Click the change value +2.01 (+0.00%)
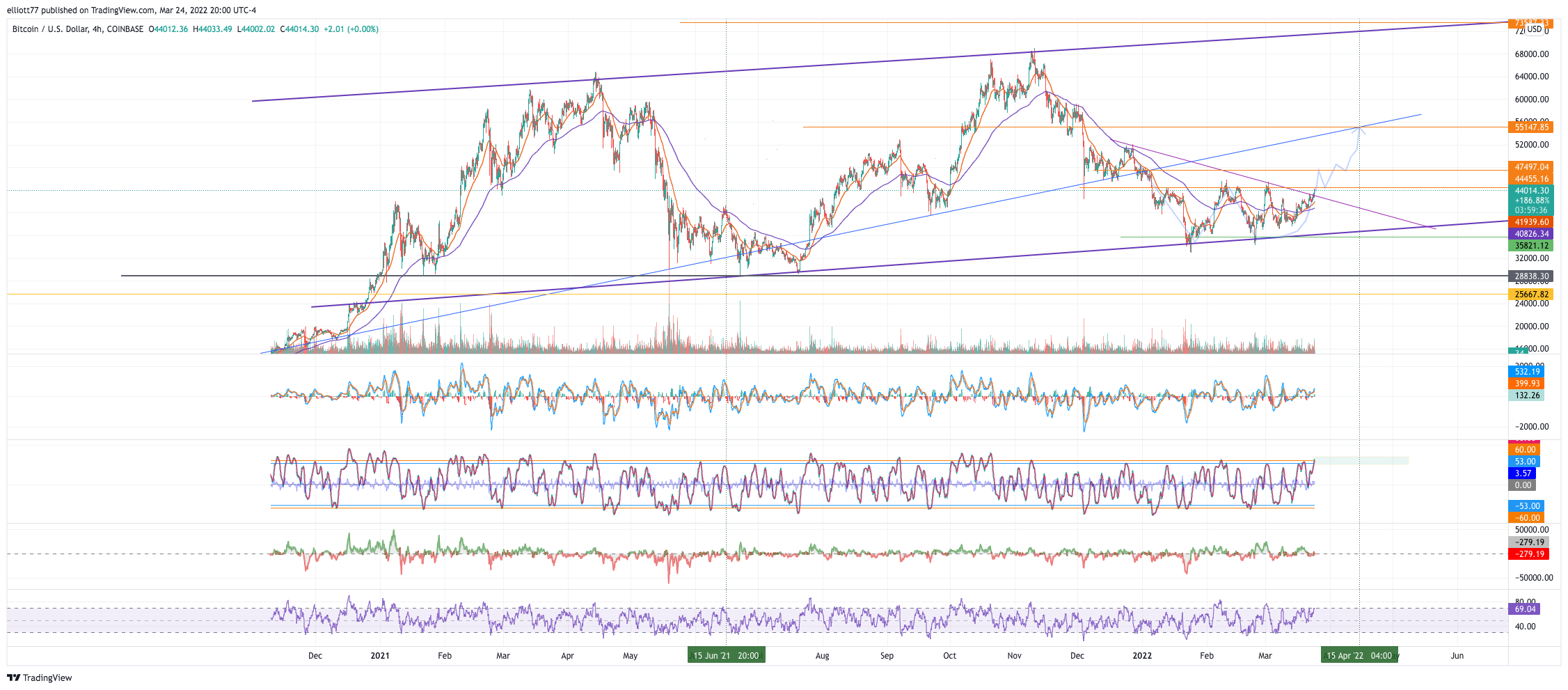 351,29
